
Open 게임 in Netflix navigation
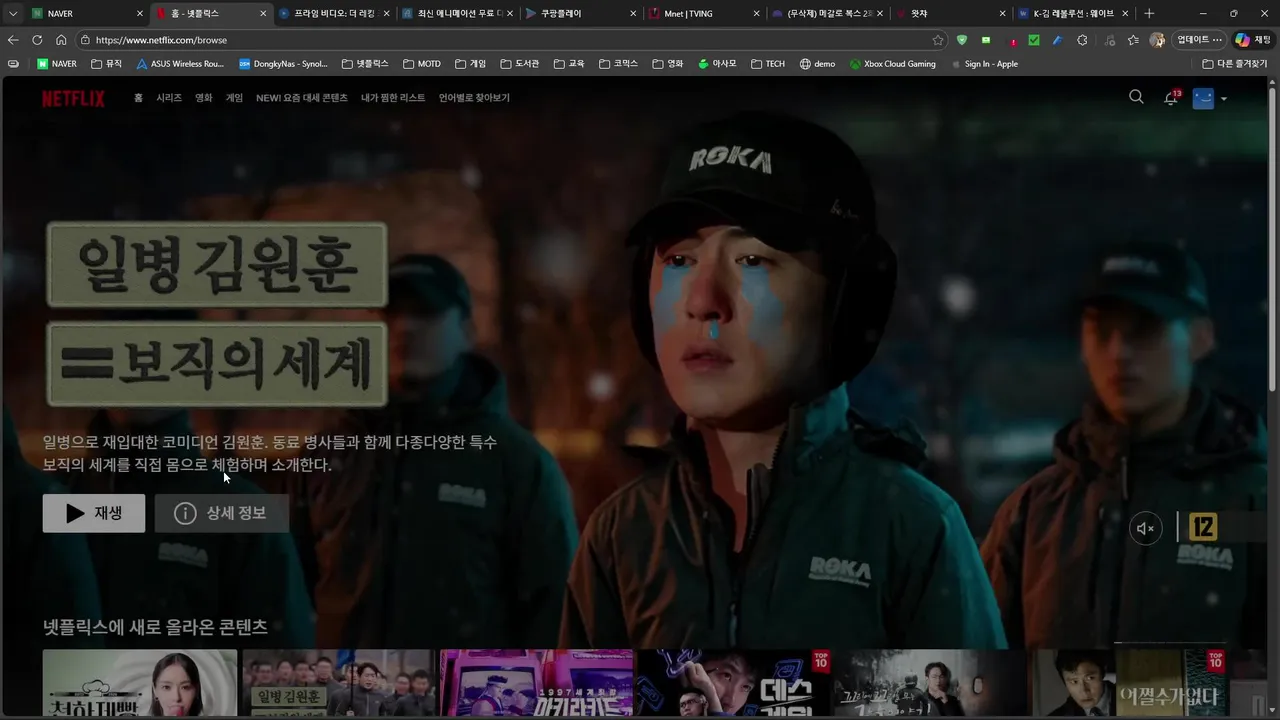(x=234, y=98)
